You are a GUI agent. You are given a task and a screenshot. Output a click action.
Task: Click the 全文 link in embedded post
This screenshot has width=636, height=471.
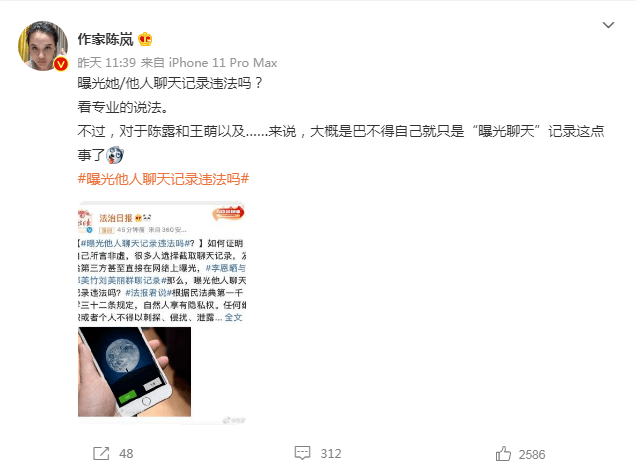pyautogui.click(x=234, y=317)
